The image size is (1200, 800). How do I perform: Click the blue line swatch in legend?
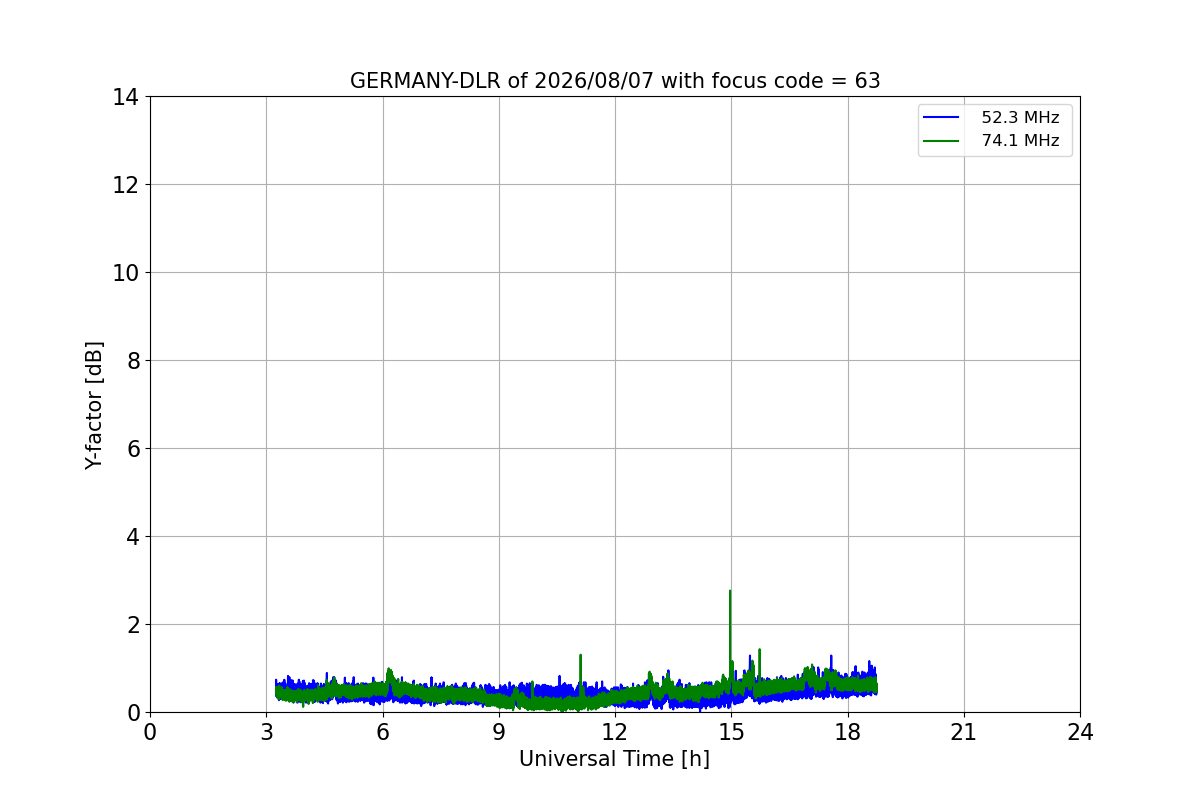pos(941,118)
